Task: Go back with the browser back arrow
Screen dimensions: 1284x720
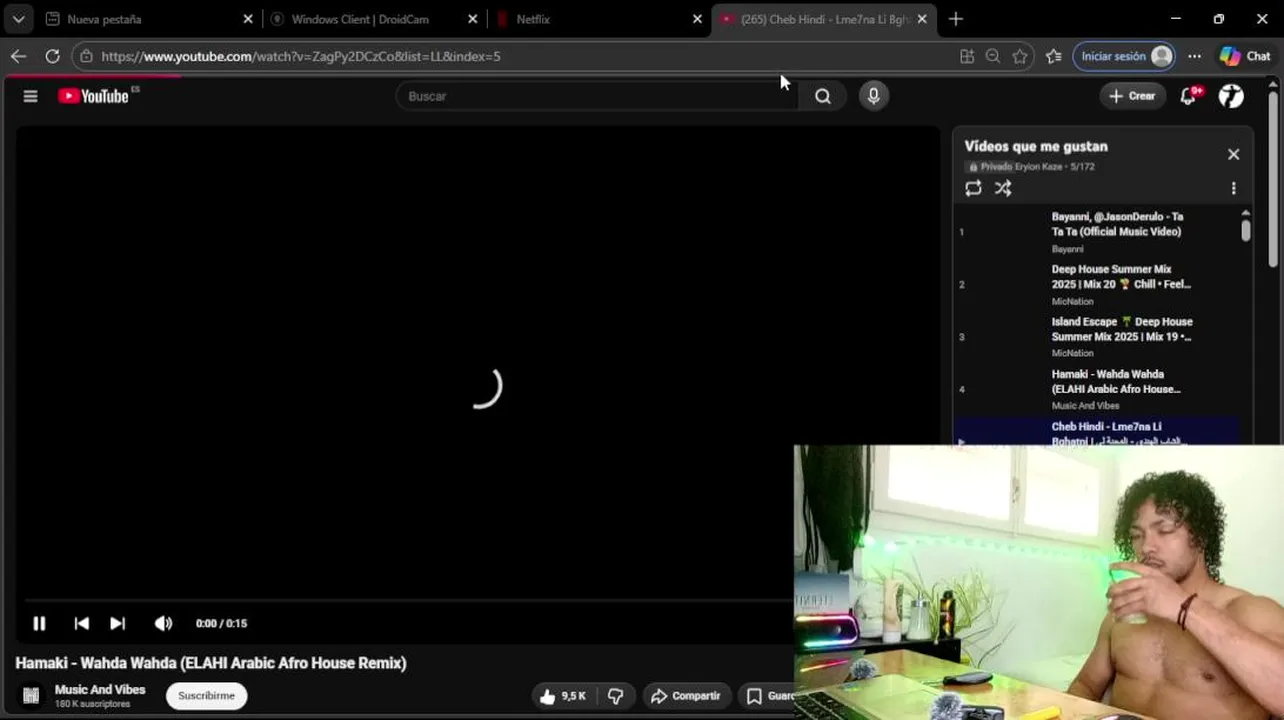Action: pyautogui.click(x=18, y=56)
